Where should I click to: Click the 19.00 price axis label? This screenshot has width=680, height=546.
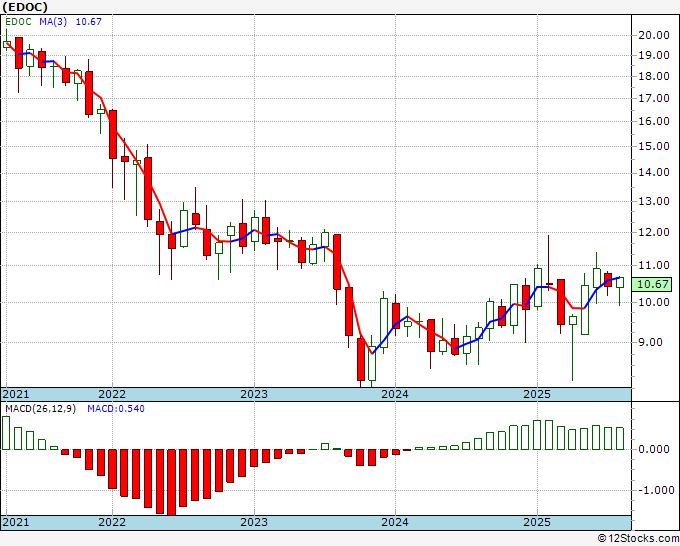tap(654, 56)
